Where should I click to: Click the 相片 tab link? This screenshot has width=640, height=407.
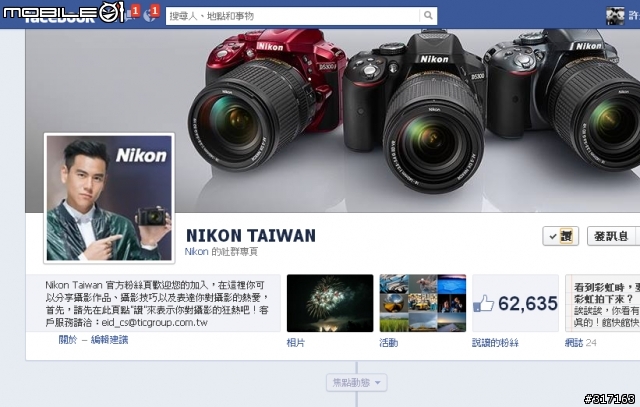tap(296, 343)
